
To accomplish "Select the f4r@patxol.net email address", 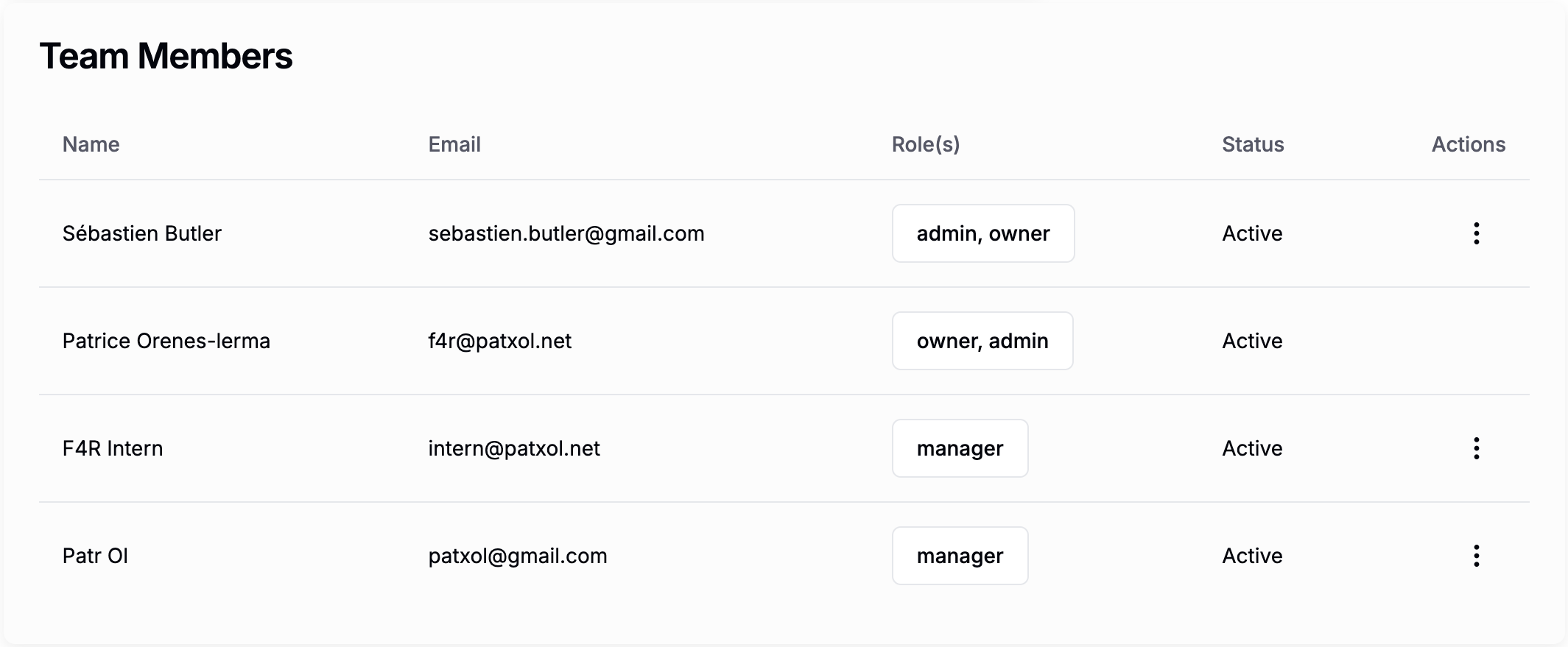I will click(x=500, y=341).
